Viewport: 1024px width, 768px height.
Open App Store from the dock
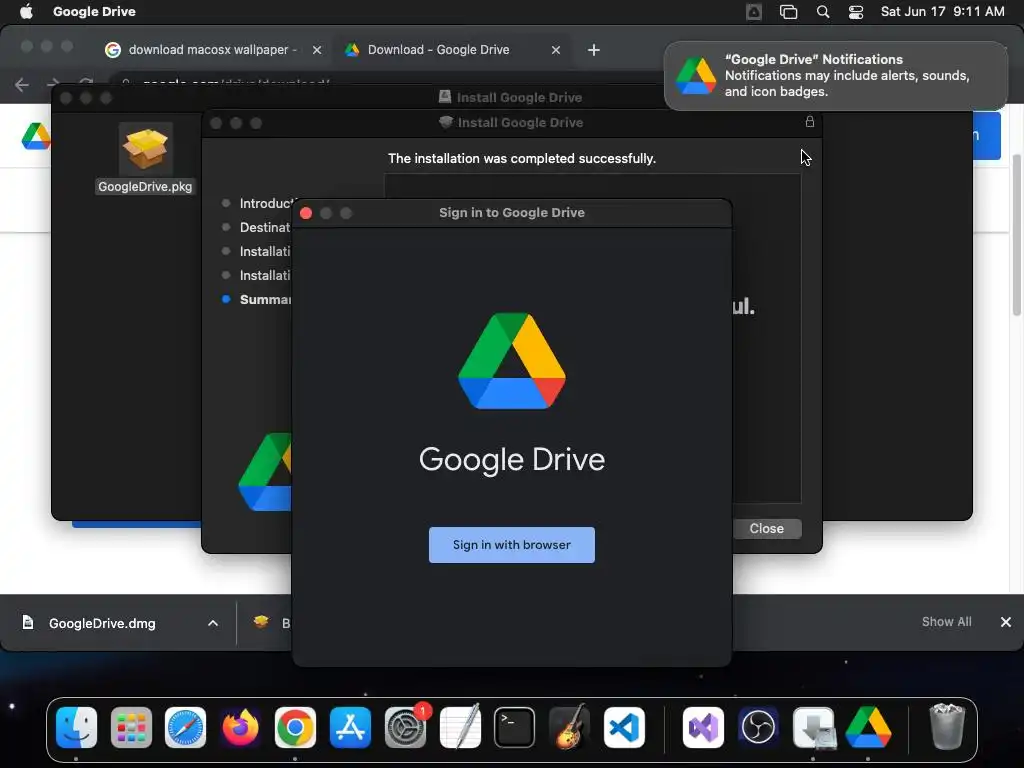click(350, 727)
